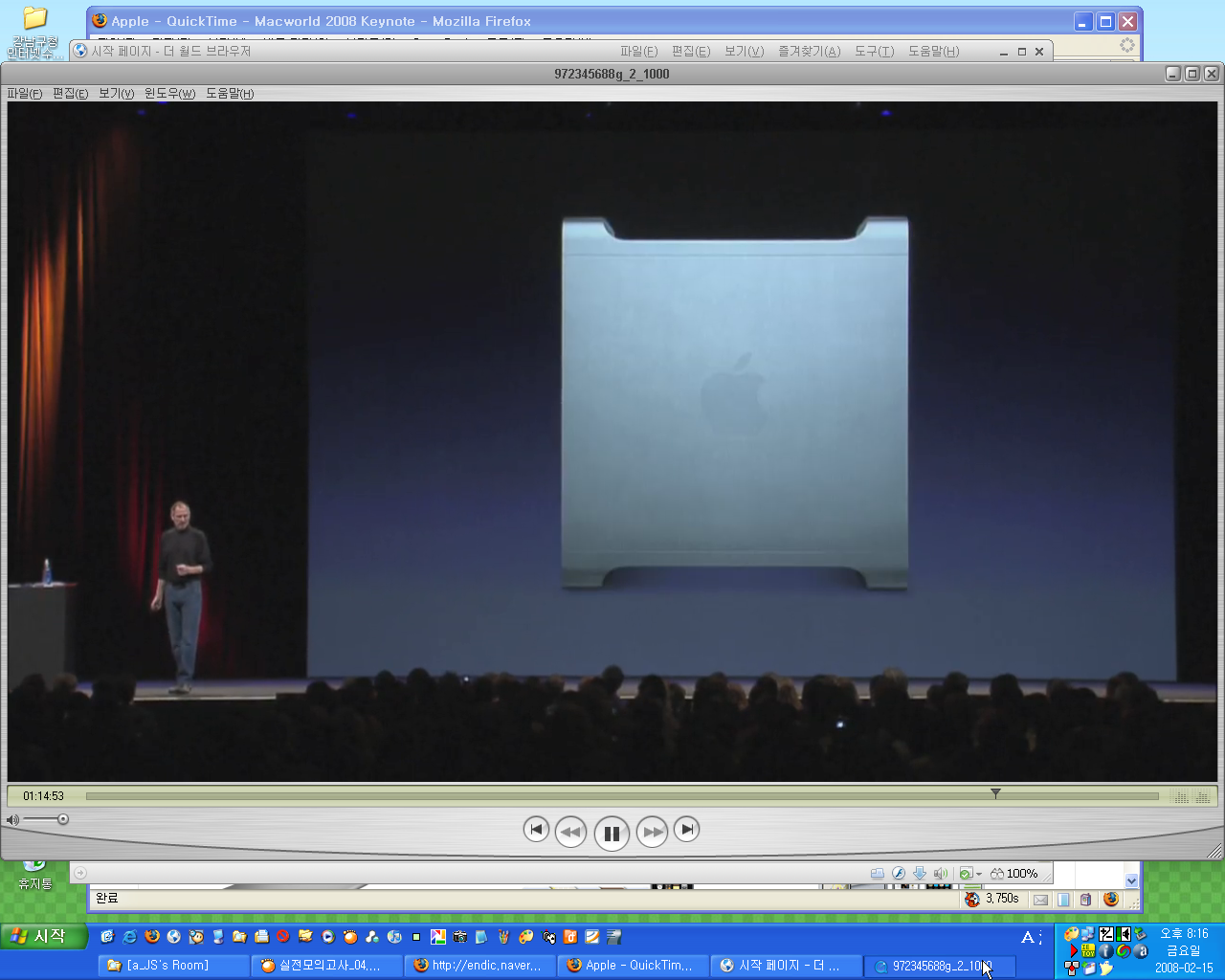Open the 100% zoom level control
The height and width of the screenshot is (980, 1225).
[x=1014, y=874]
